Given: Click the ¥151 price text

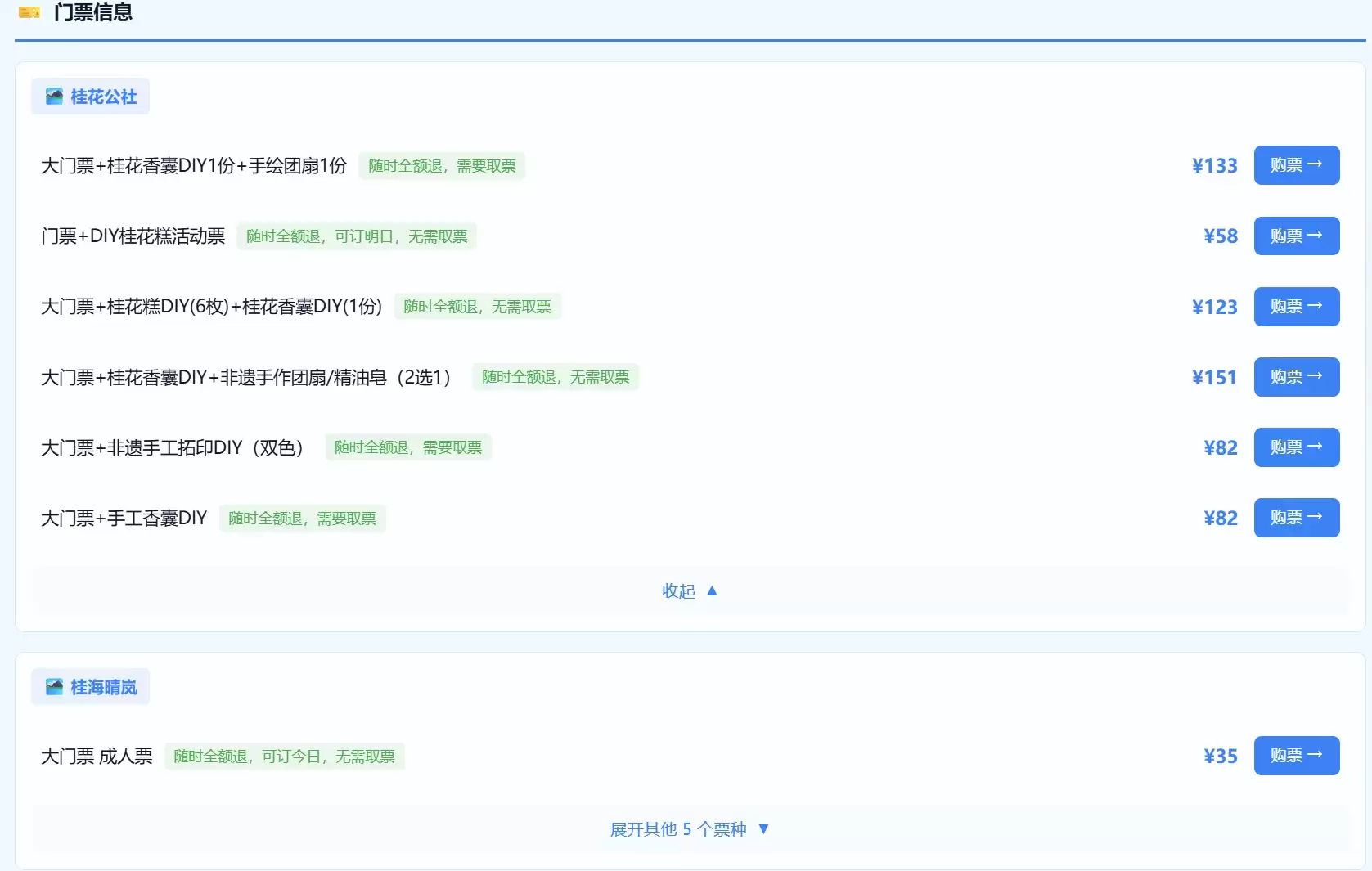Looking at the screenshot, I should click(x=1214, y=377).
